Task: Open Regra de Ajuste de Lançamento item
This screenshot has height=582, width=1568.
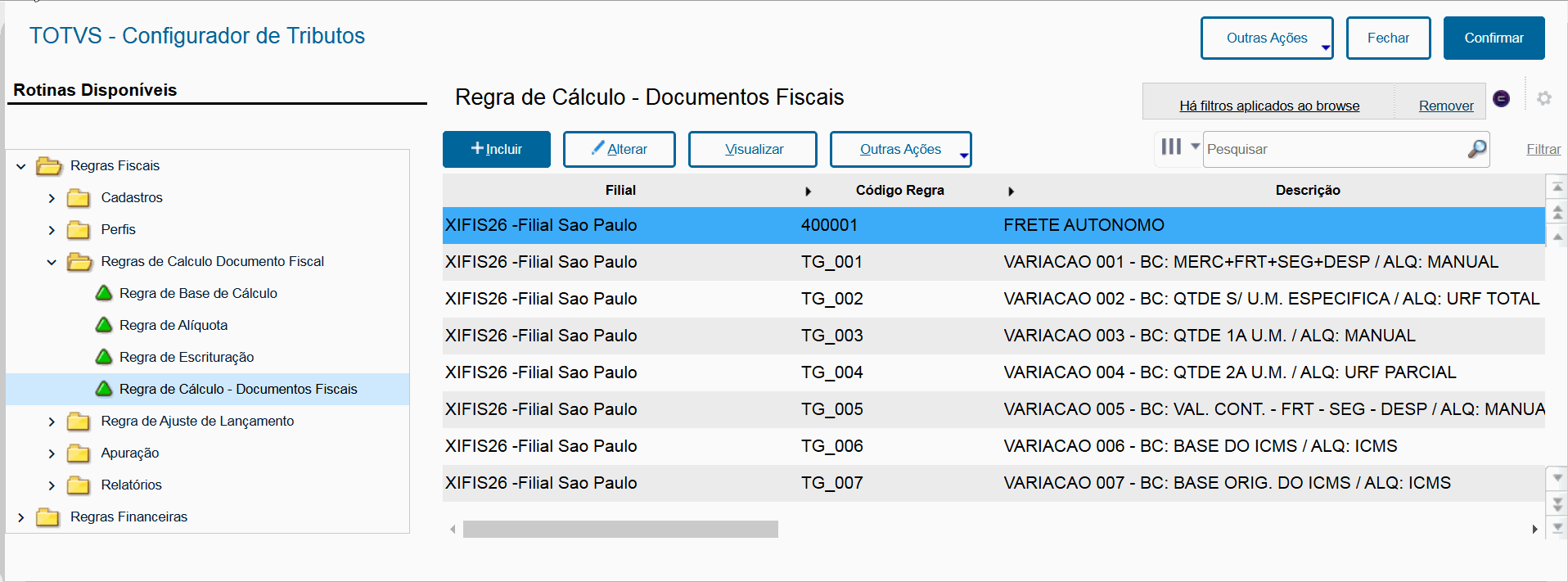Action: pyautogui.click(x=197, y=421)
